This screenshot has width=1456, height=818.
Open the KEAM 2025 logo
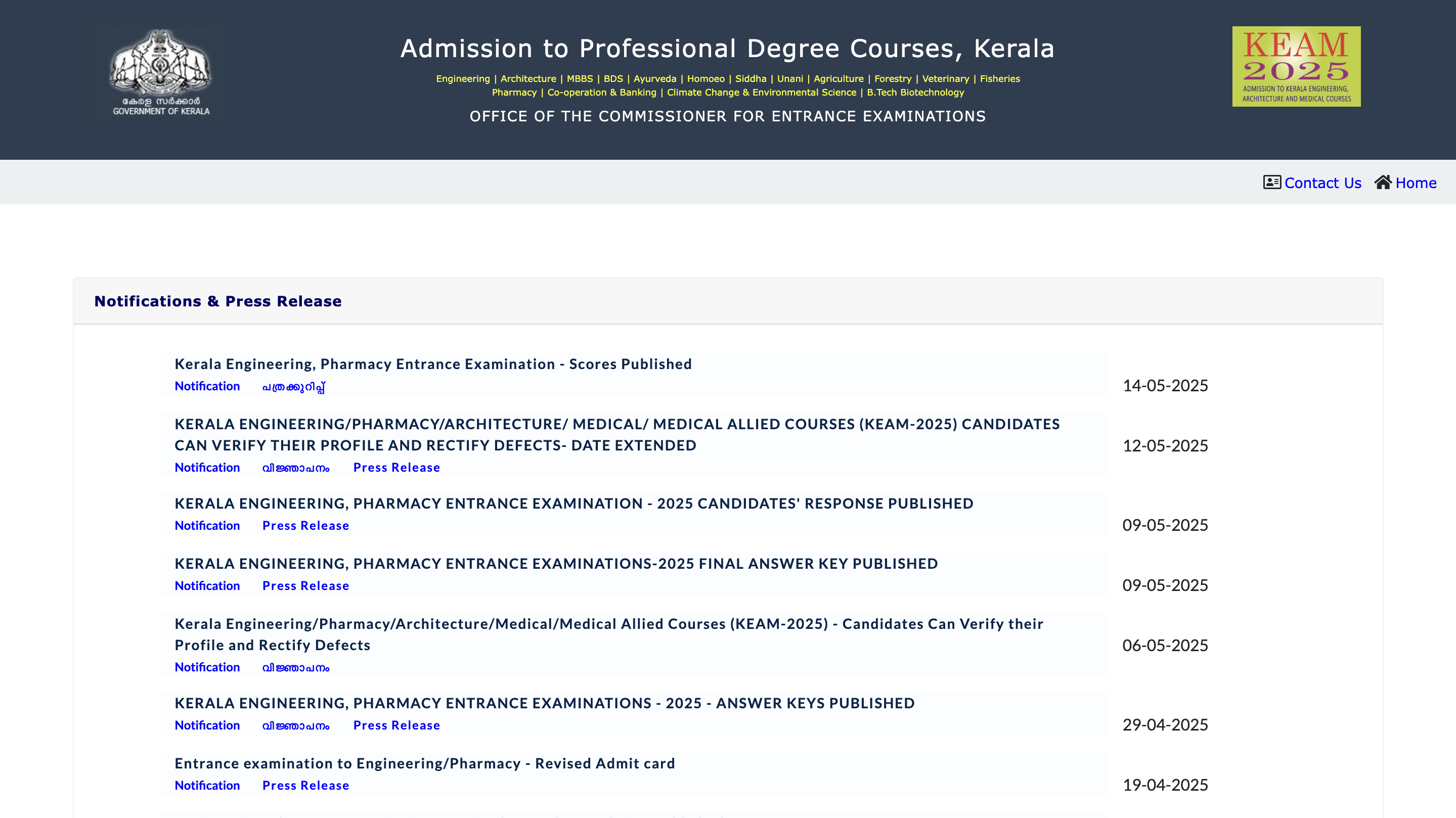tap(1296, 67)
